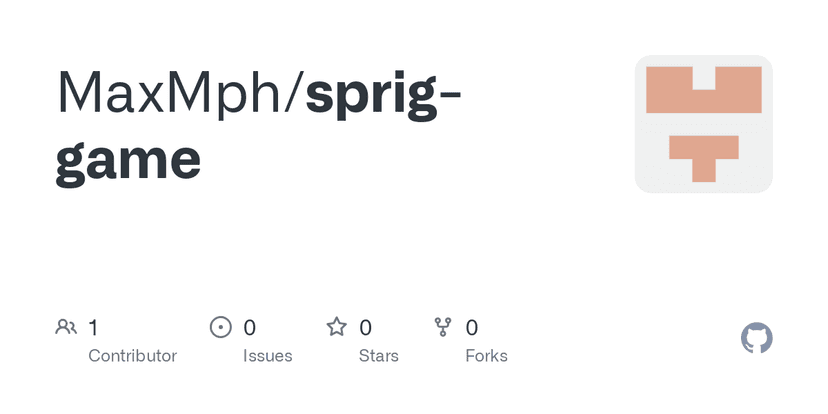Select the forks count number
The height and width of the screenshot is (414, 828).
pos(472,327)
